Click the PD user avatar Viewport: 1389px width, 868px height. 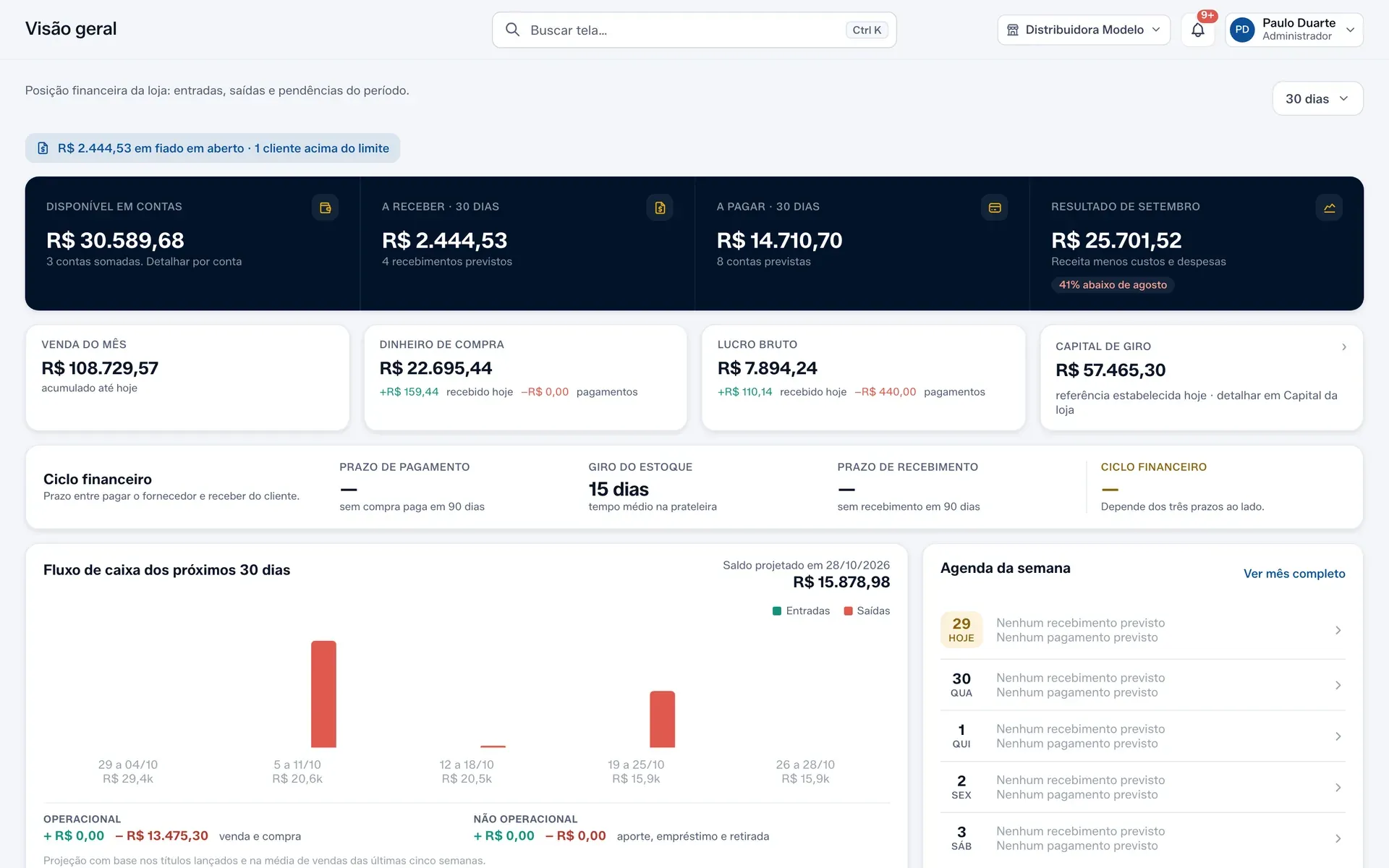(1242, 30)
